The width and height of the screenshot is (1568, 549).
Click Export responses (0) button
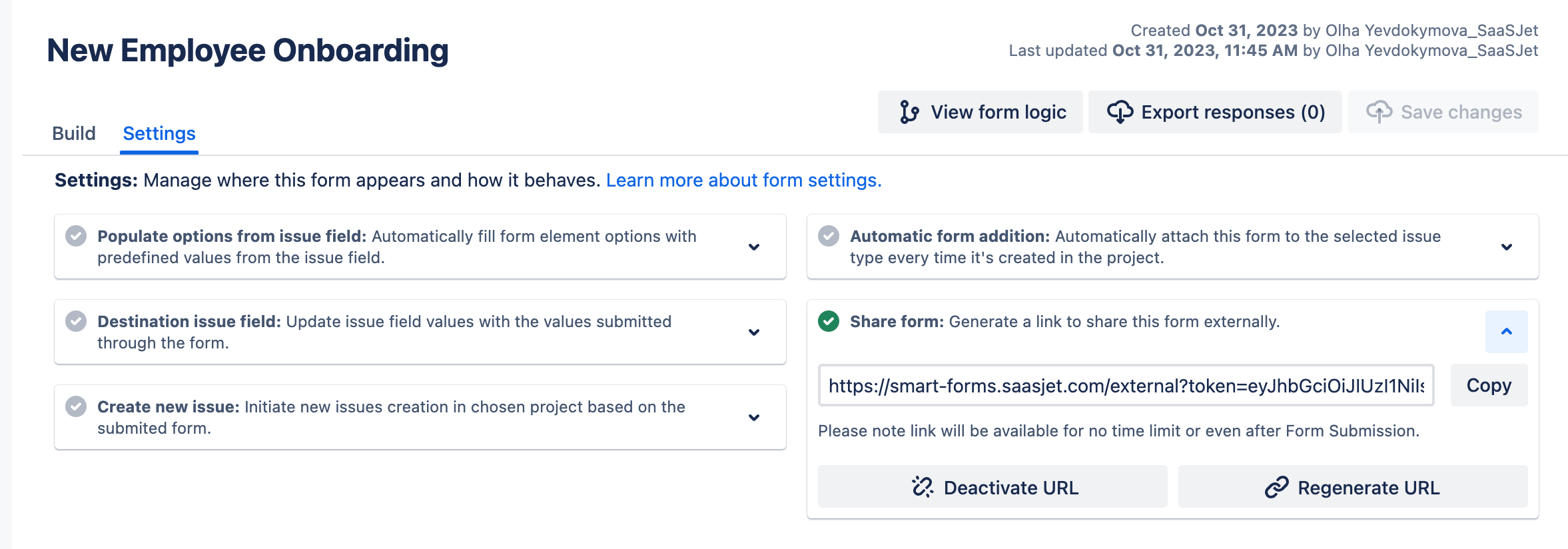pyautogui.click(x=1215, y=112)
